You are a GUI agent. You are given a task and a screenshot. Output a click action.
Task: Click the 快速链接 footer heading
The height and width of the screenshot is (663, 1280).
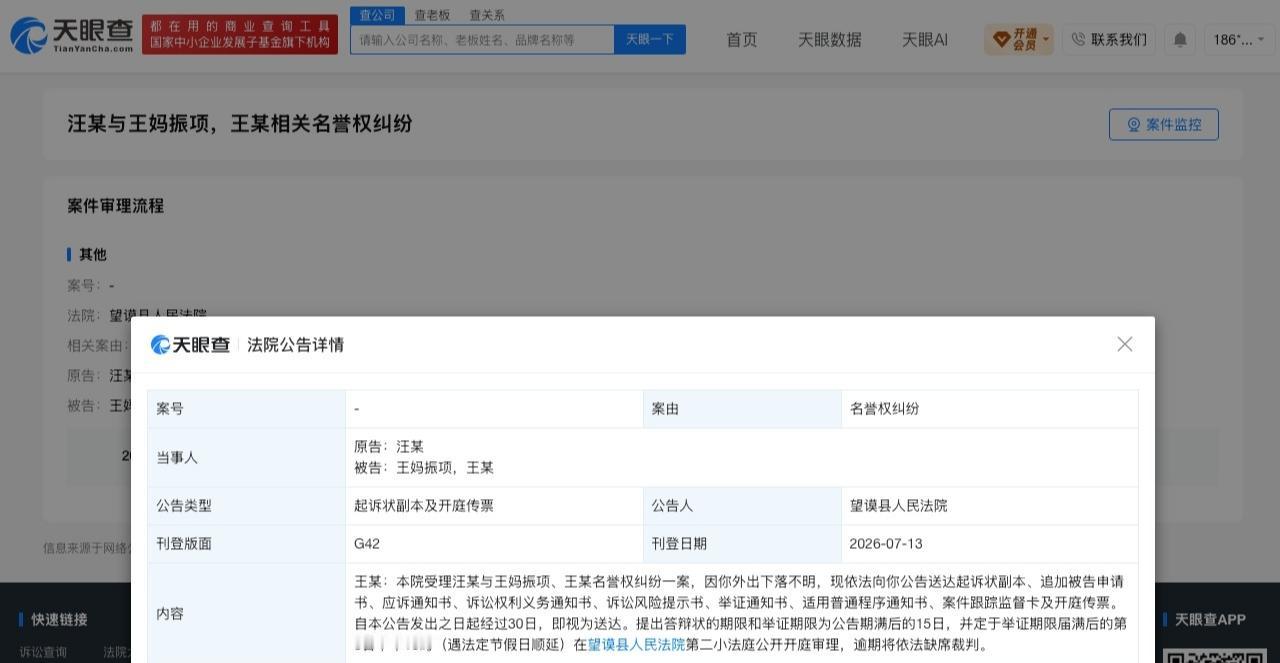(x=59, y=620)
